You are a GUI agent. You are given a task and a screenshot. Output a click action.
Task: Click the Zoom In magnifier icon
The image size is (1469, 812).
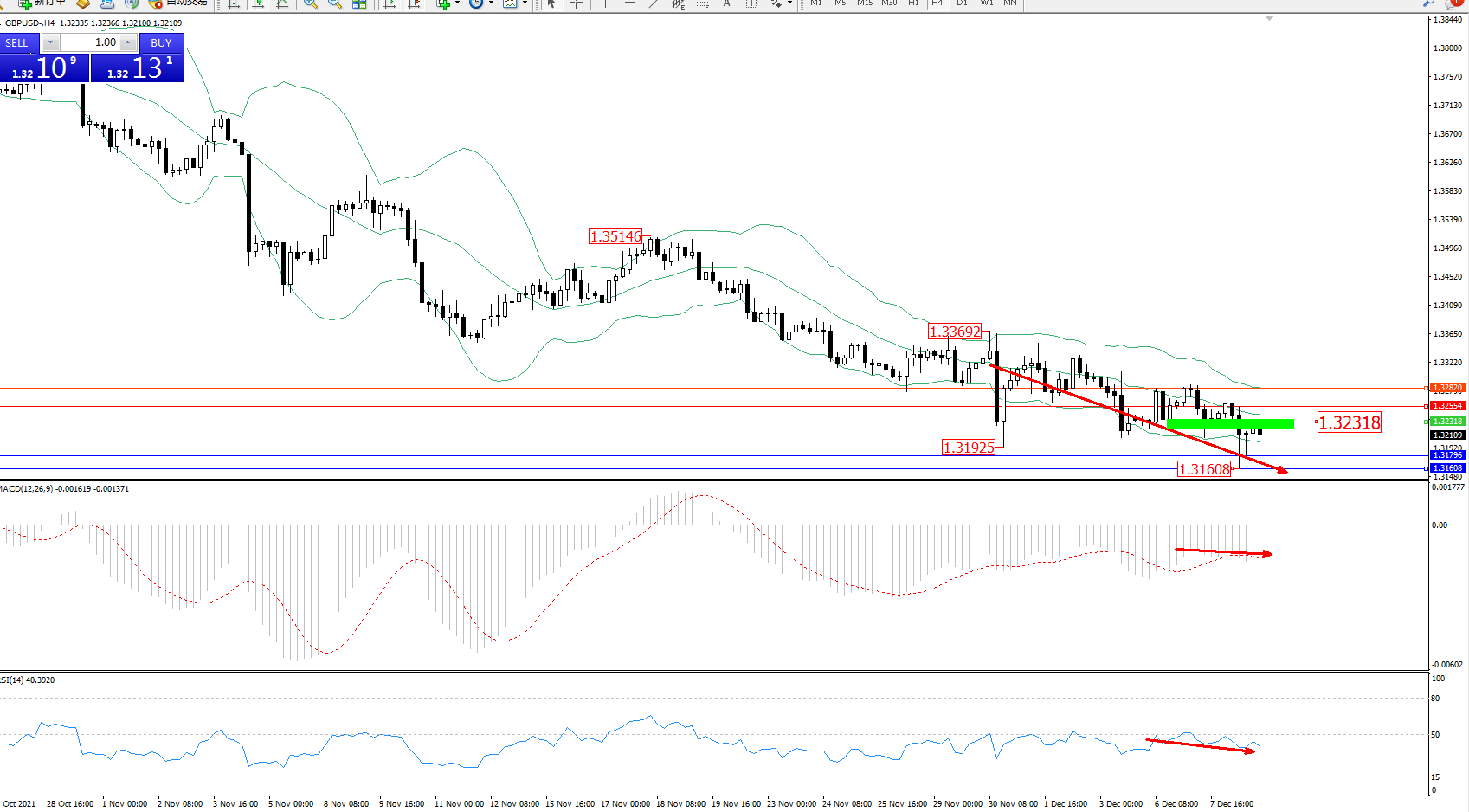click(310, 3)
